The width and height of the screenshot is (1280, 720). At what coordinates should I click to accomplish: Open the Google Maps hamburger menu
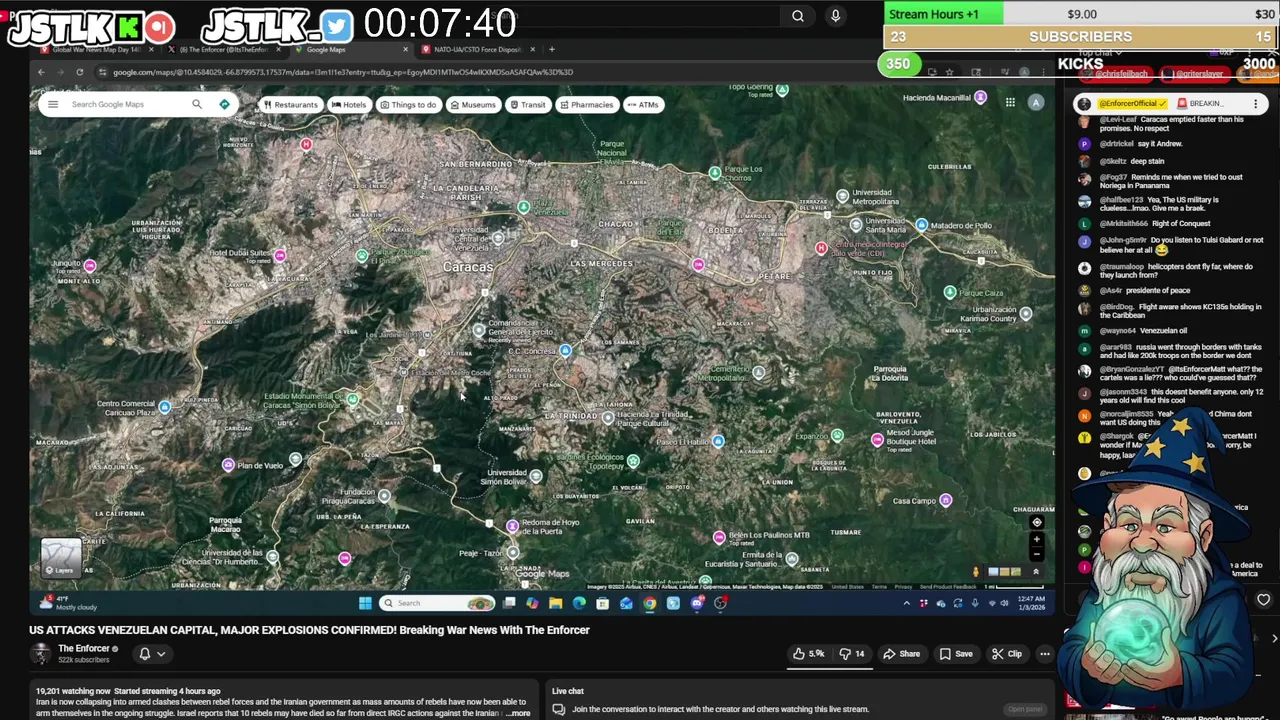(53, 104)
